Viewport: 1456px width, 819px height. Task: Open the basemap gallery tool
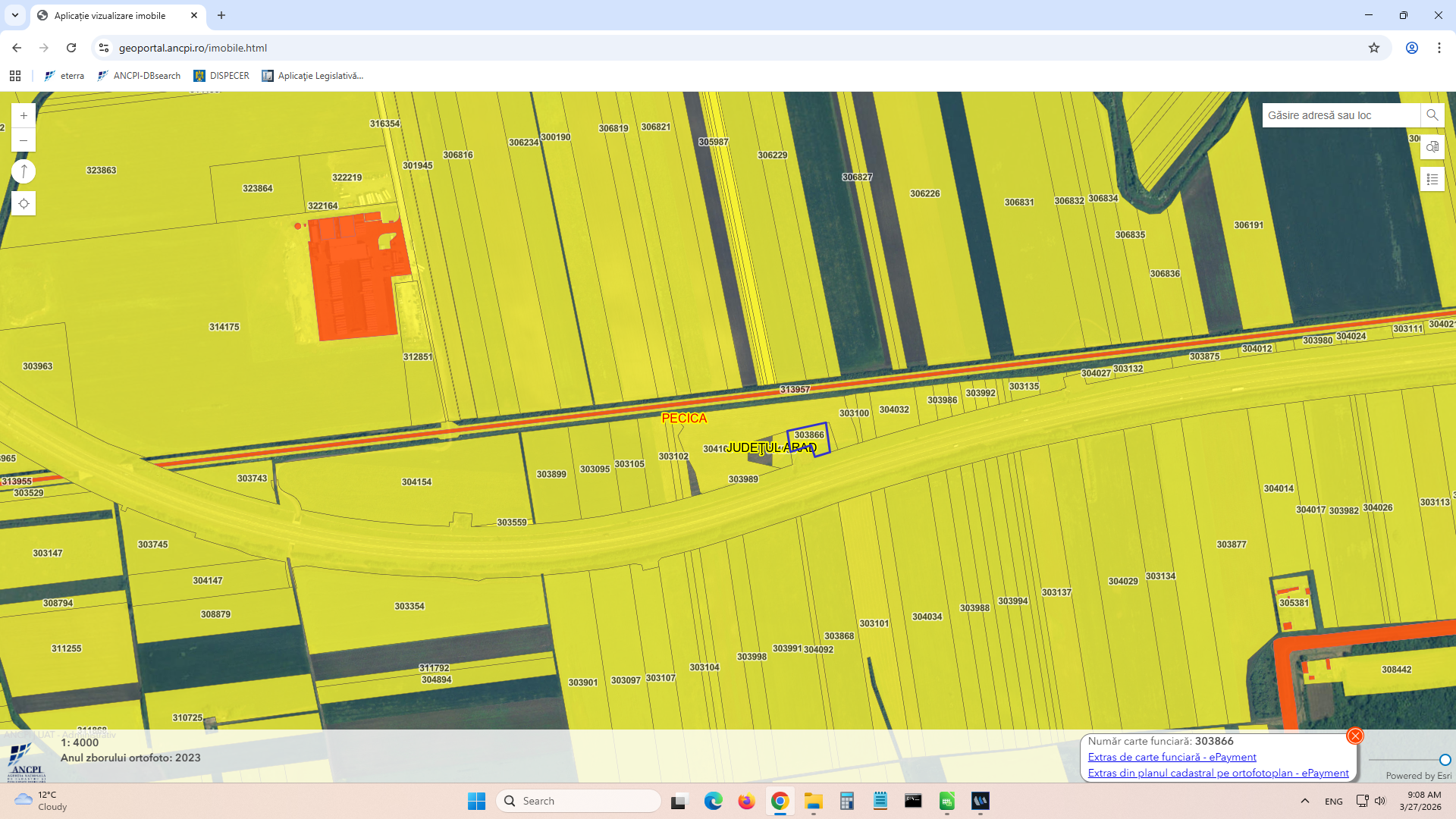pyautogui.click(x=1432, y=147)
